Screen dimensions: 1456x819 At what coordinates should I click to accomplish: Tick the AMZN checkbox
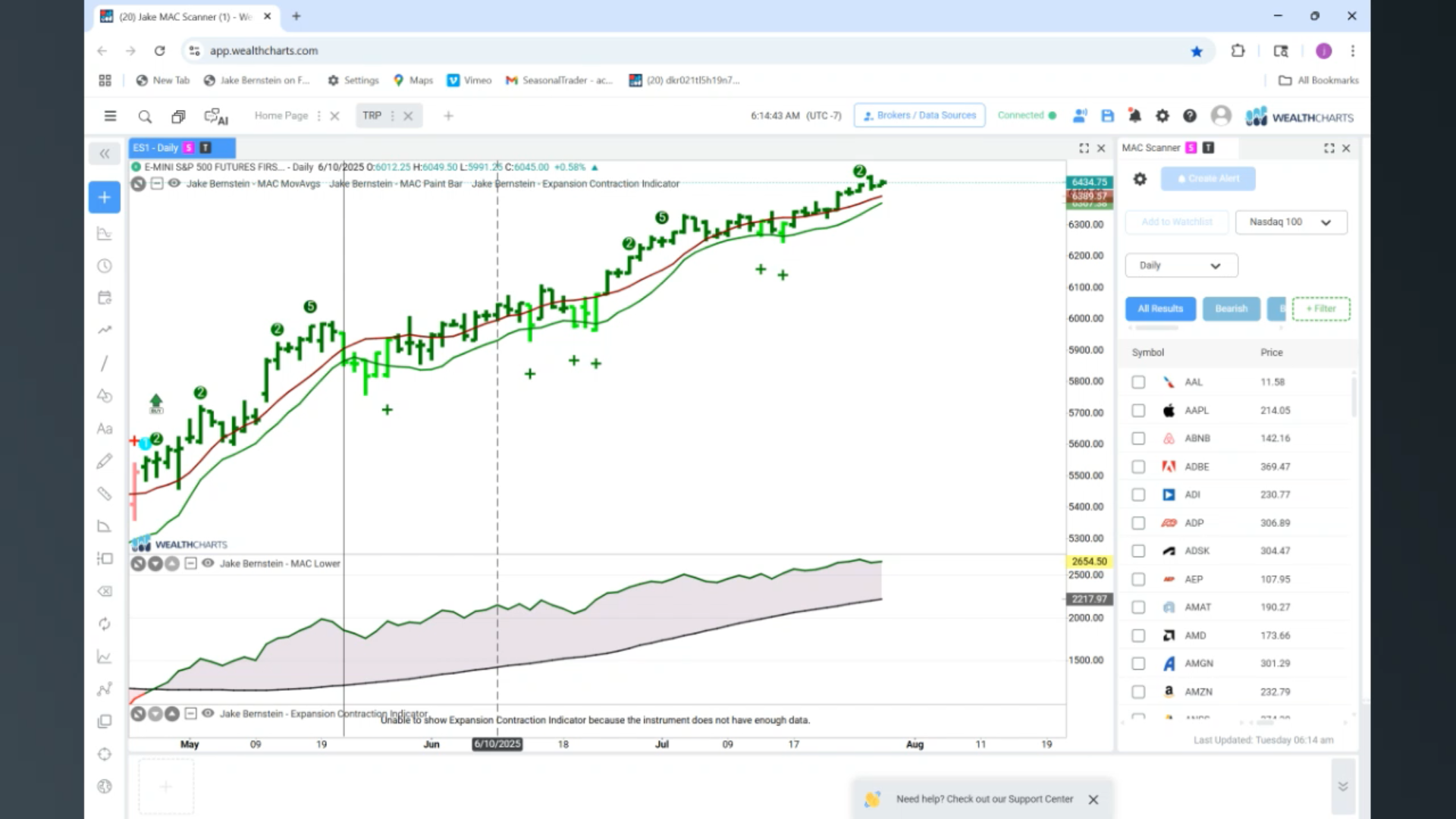tap(1138, 692)
